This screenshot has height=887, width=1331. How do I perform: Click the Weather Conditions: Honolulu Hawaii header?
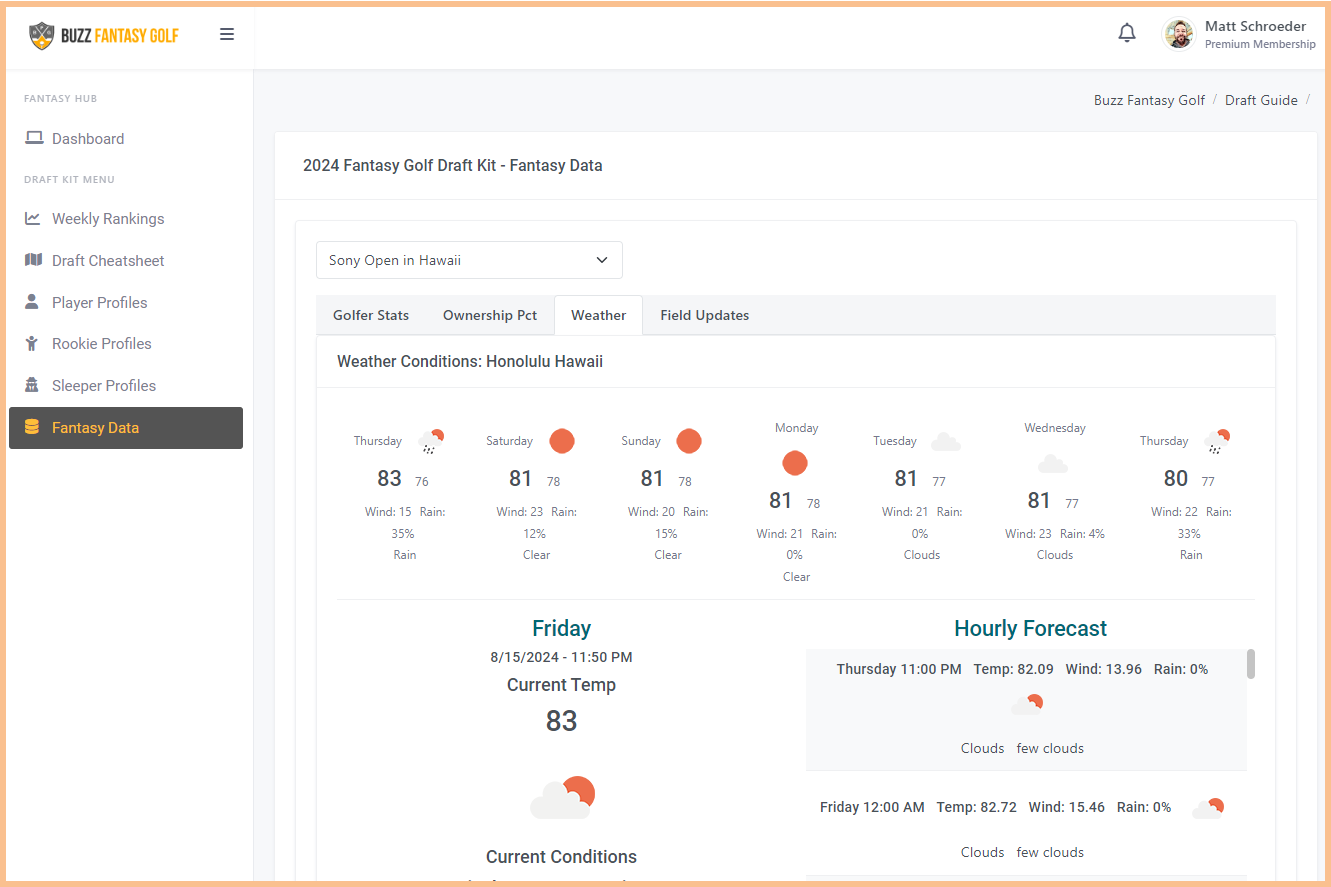click(470, 361)
